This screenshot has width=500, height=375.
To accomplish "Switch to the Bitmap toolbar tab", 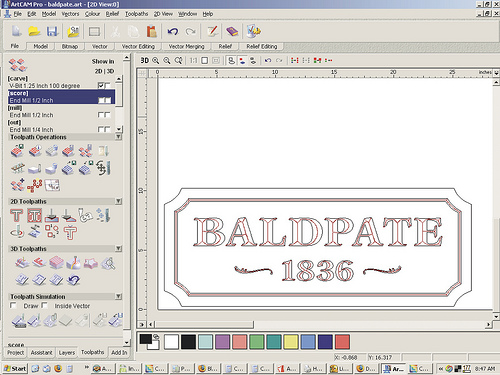I will [70, 46].
